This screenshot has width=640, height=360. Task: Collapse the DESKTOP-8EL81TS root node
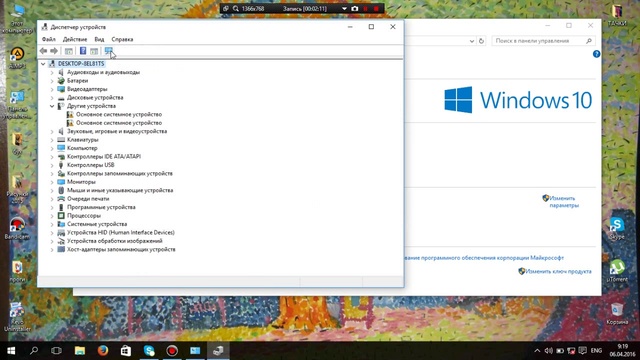pos(43,64)
